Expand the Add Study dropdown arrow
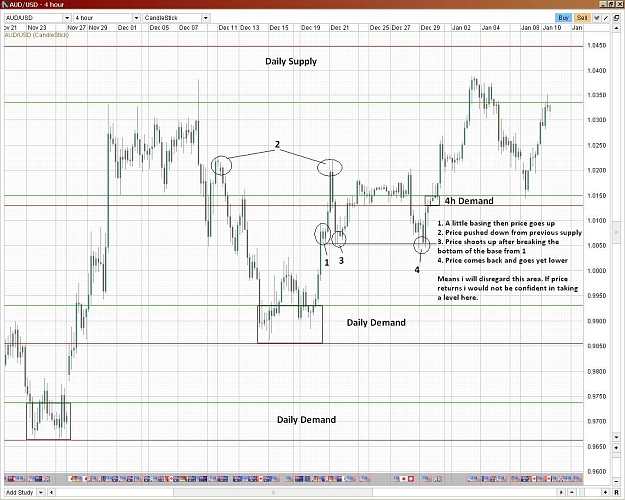Viewport: 625px width, 500px height. (x=41, y=492)
